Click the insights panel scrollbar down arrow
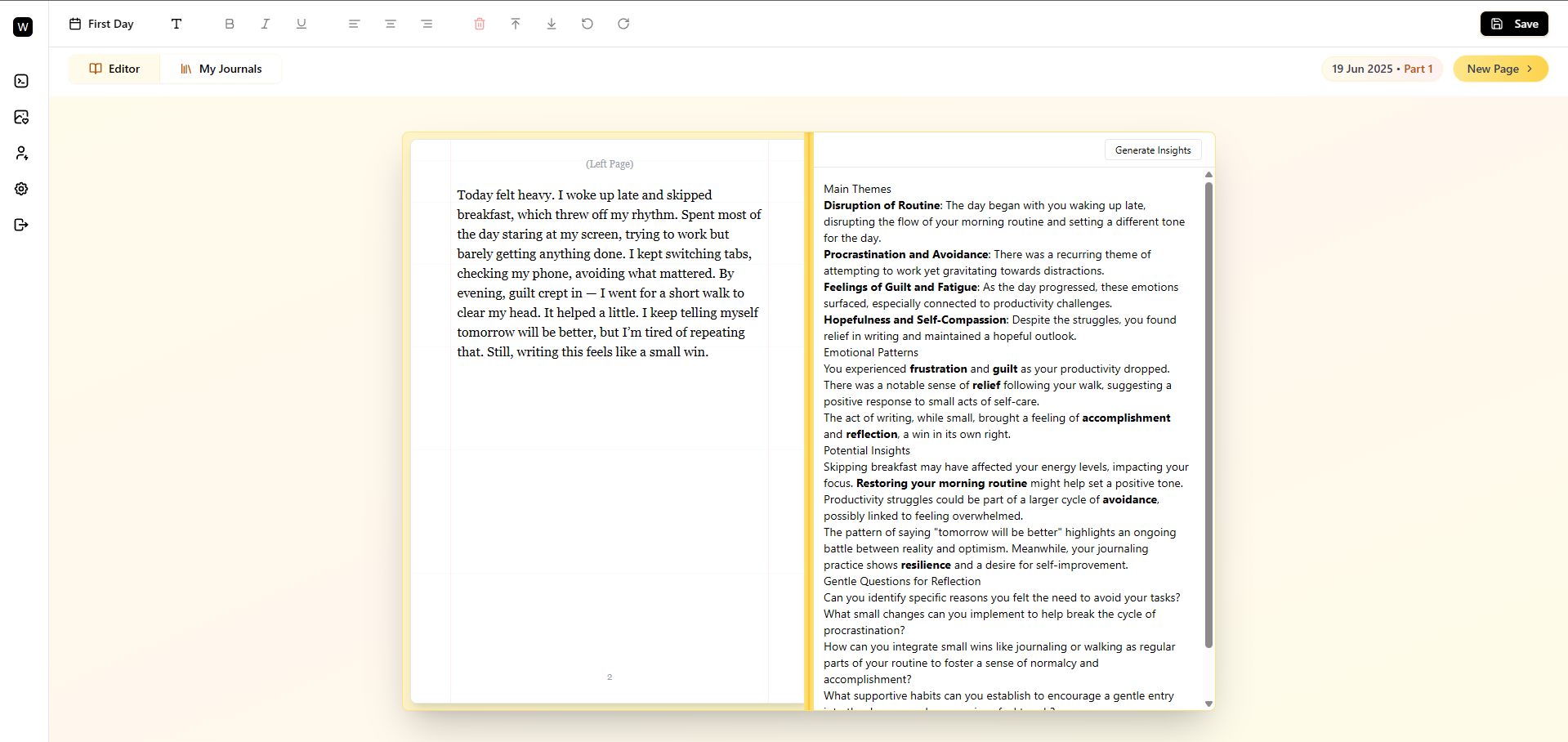 click(1209, 703)
